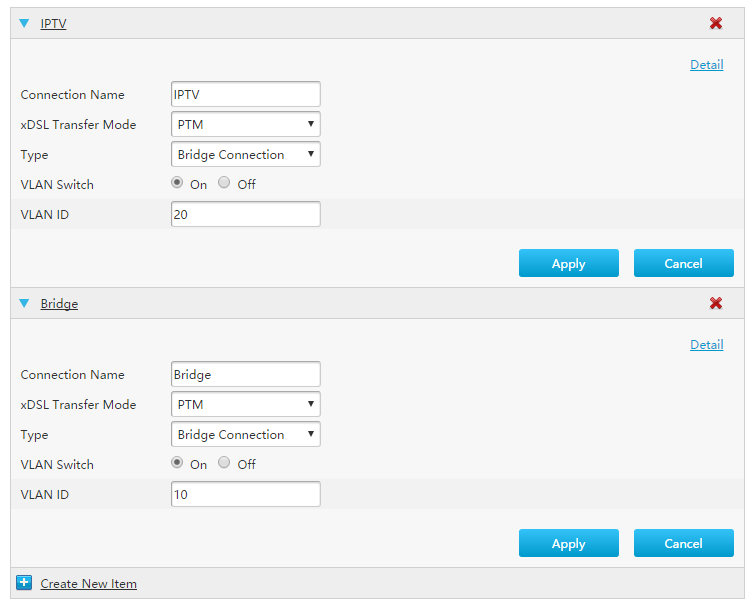Collapse the Bridge section triangle
Image resolution: width=755 pixels, height=611 pixels.
coord(24,303)
